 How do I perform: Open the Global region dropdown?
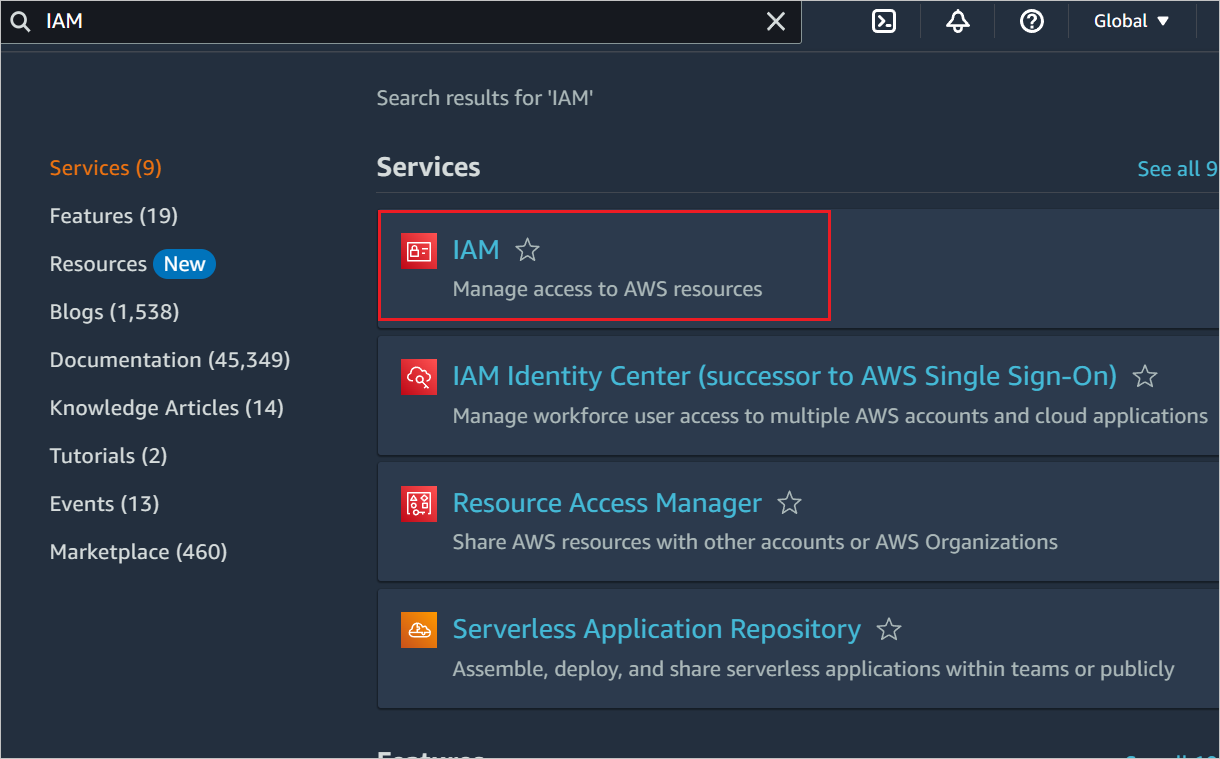(x=1131, y=21)
